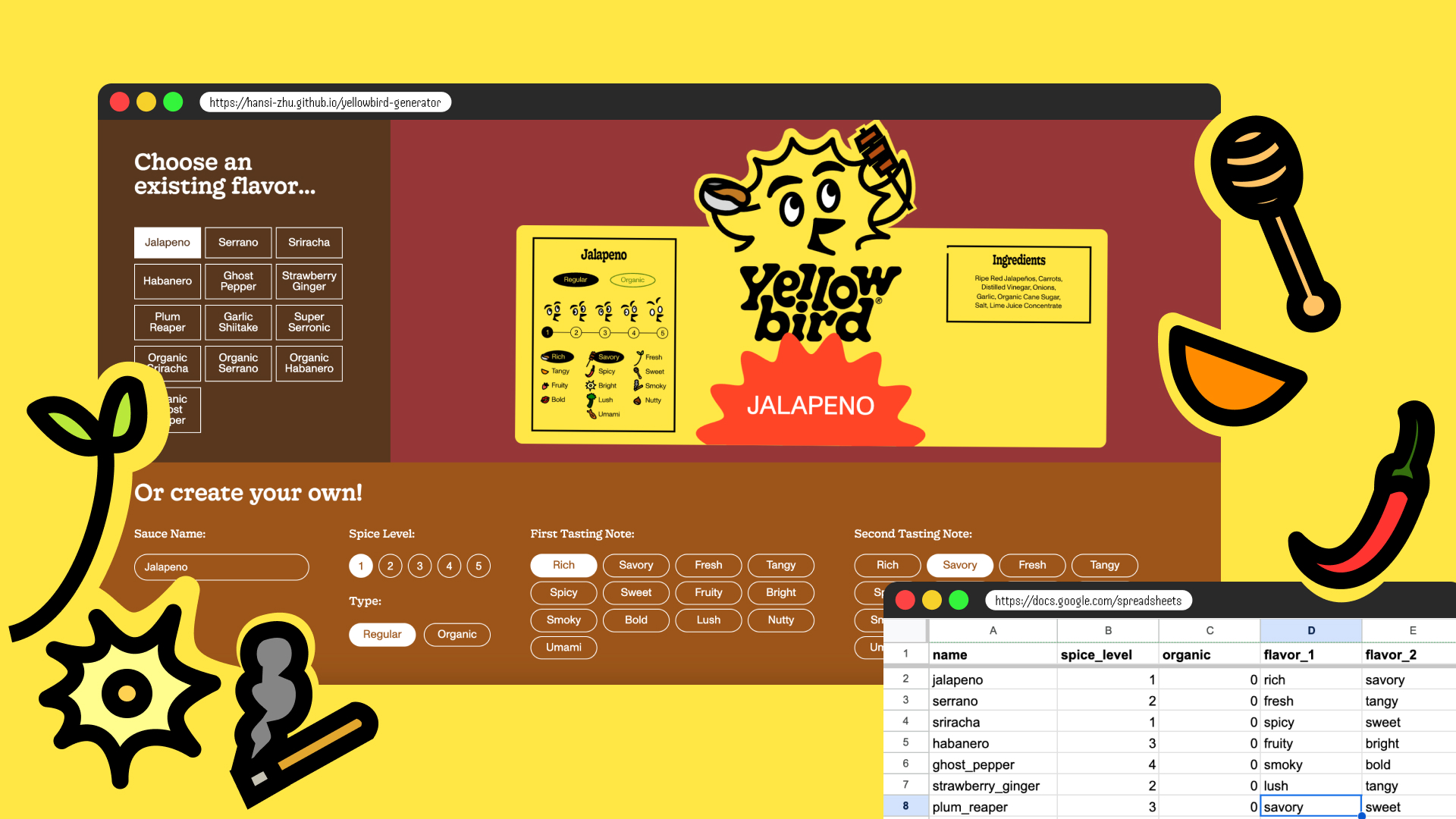Image resolution: width=1456 pixels, height=819 pixels.
Task: Select spice level 3 button
Action: 421,566
